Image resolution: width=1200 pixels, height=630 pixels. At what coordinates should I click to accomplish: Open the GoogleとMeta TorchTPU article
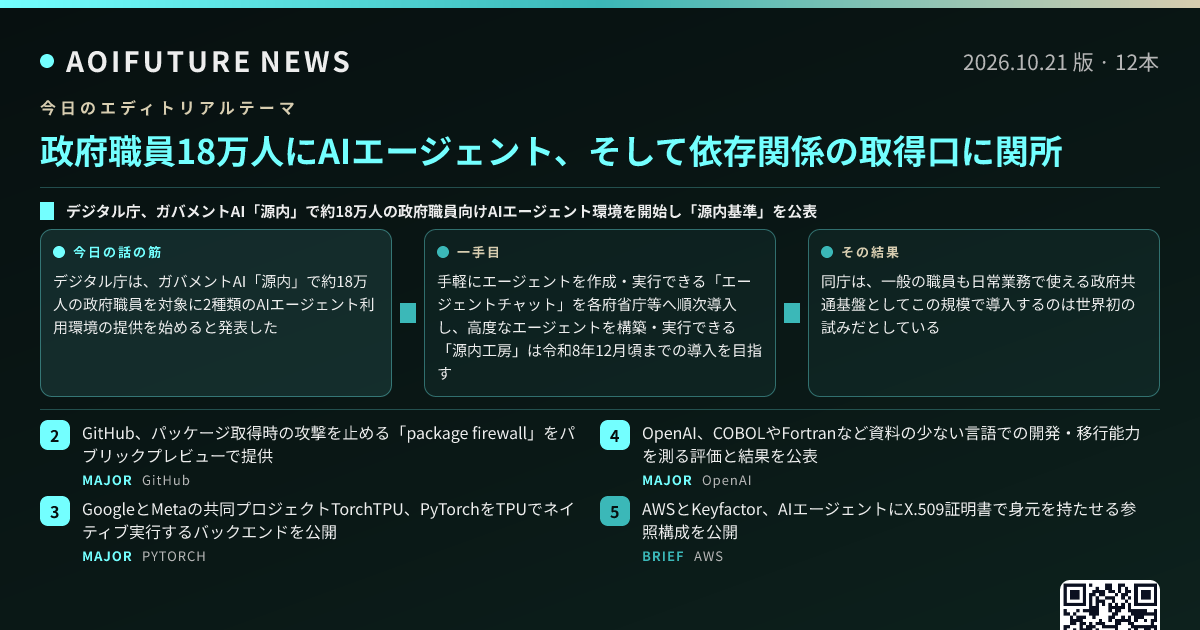[x=328, y=521]
